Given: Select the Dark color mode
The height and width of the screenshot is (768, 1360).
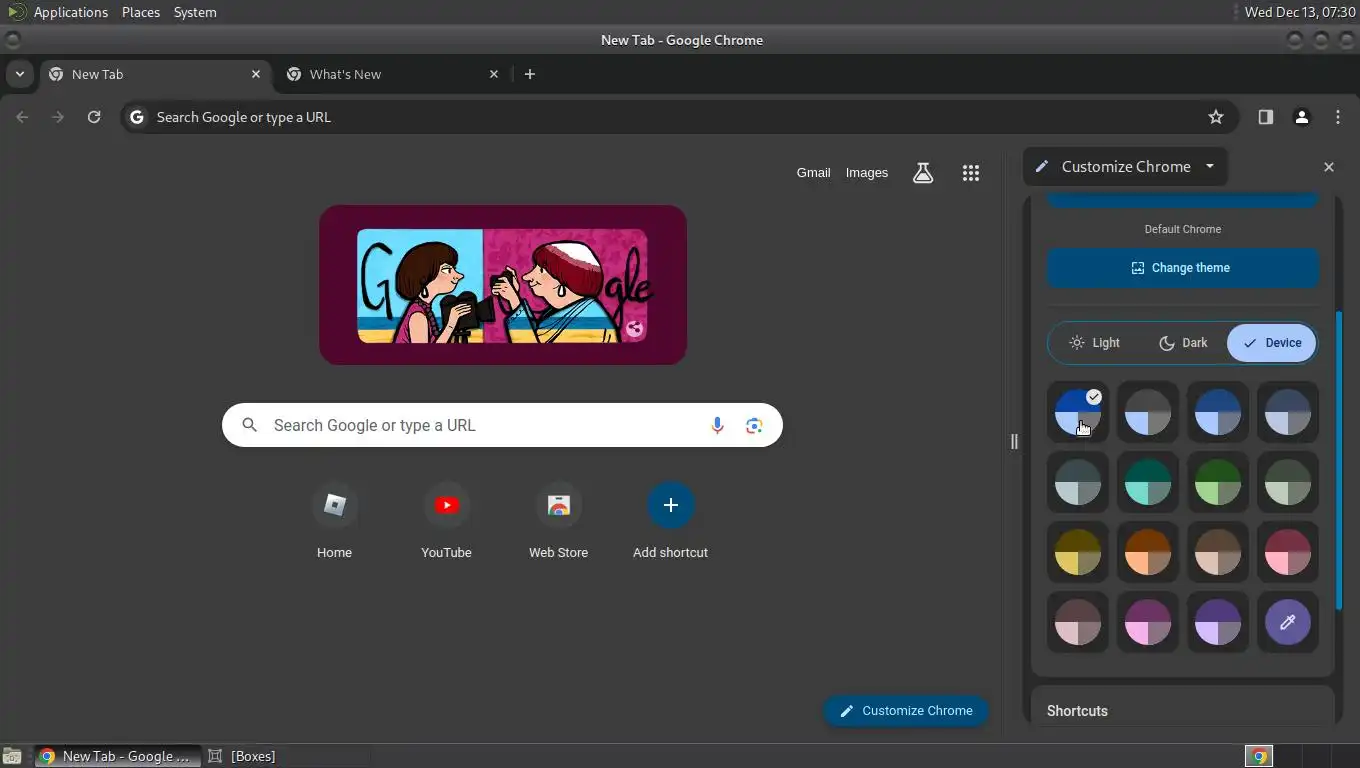Looking at the screenshot, I should coord(1183,343).
